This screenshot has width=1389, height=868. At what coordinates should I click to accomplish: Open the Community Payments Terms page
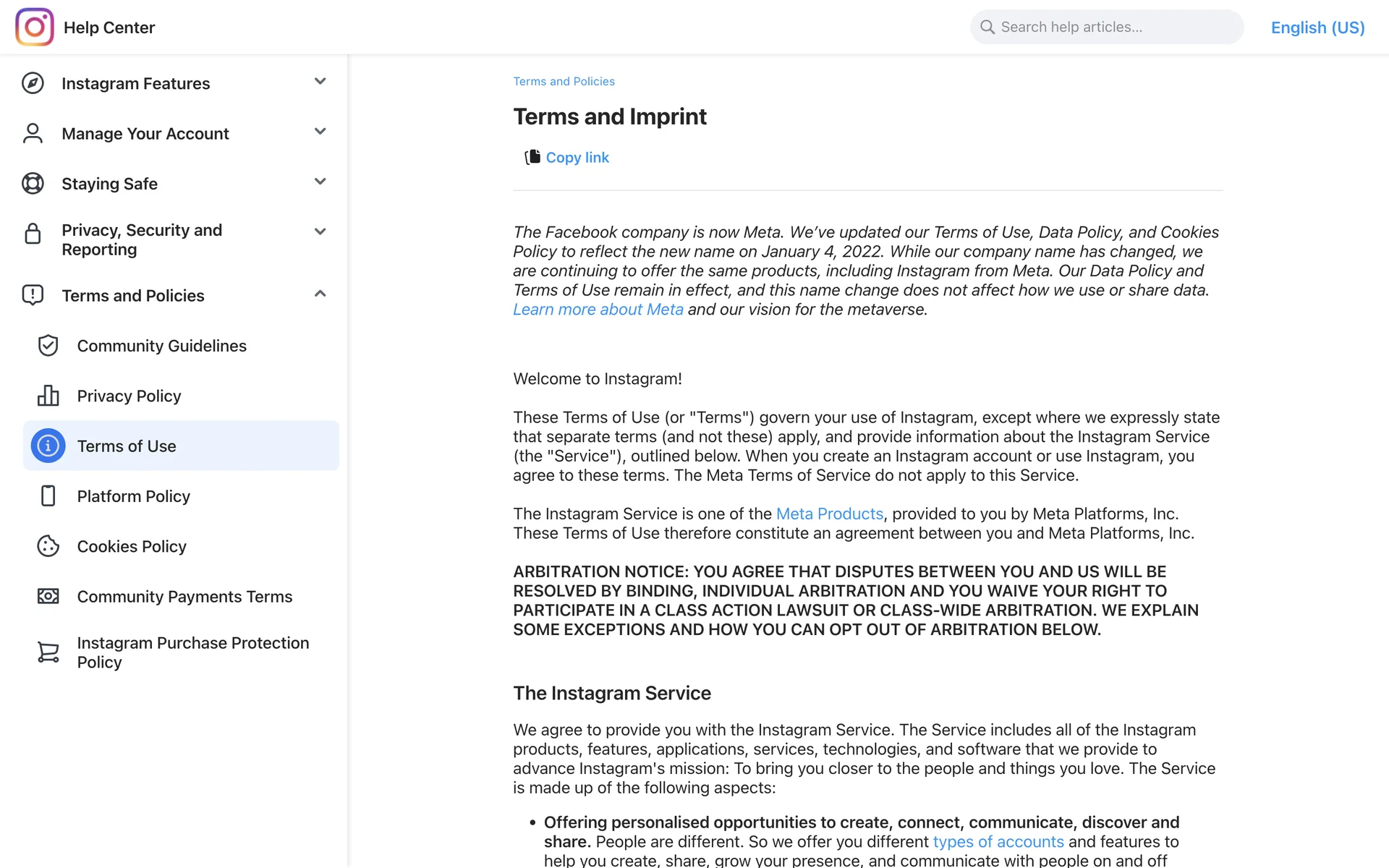coord(184,597)
